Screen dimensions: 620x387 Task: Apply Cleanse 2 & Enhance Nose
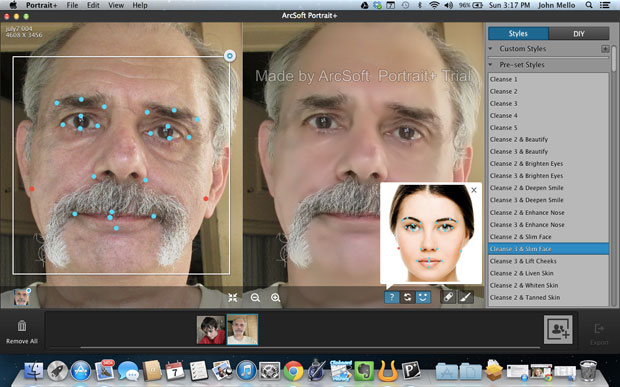(x=548, y=213)
